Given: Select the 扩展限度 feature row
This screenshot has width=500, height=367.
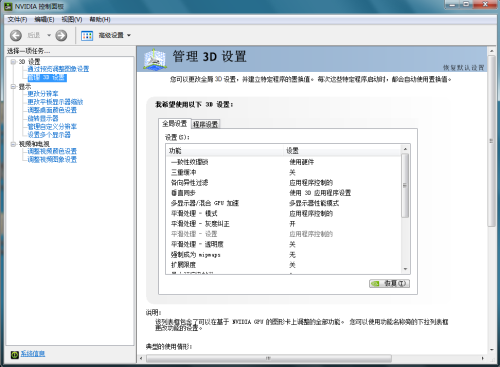Looking at the screenshot, I should (x=284, y=265).
